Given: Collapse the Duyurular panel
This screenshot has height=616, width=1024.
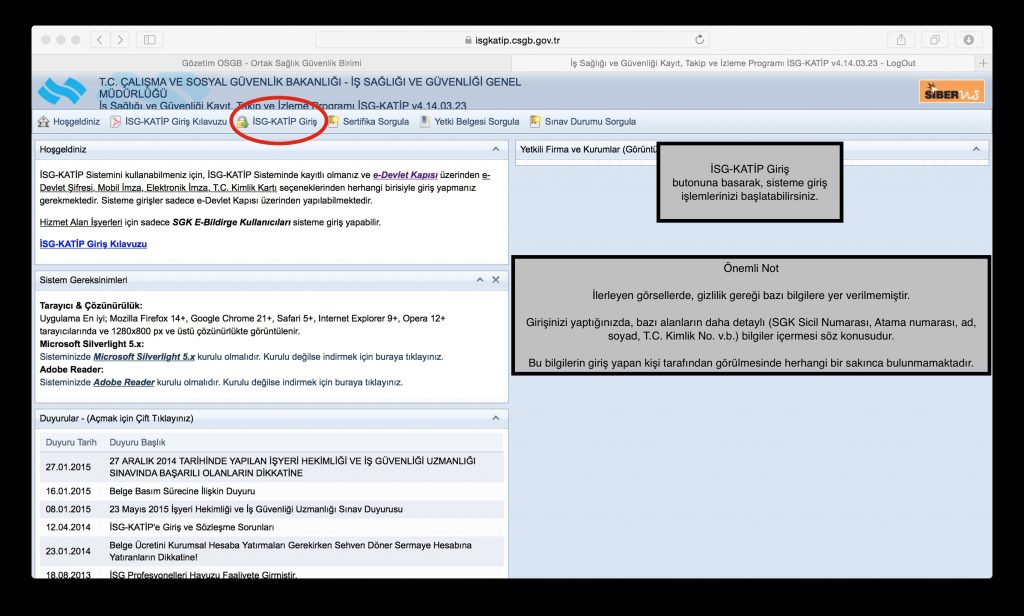Looking at the screenshot, I should [496, 418].
